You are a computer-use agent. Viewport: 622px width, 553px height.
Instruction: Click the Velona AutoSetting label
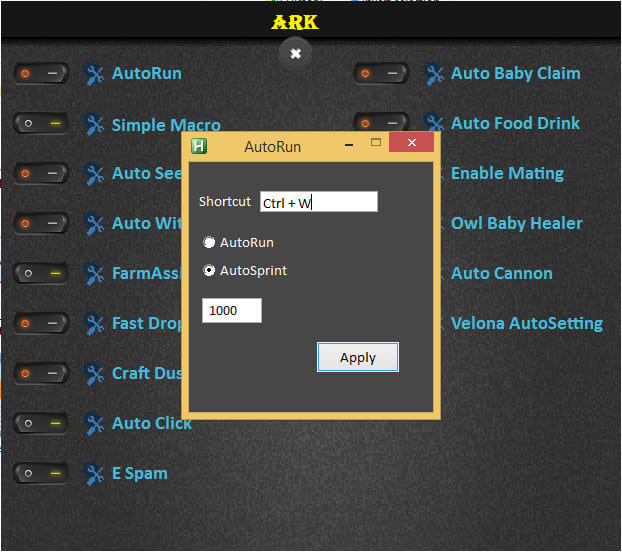coord(527,324)
